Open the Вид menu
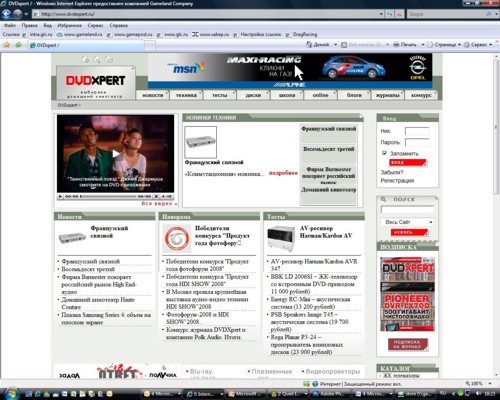500x400 pixels. (47, 25)
